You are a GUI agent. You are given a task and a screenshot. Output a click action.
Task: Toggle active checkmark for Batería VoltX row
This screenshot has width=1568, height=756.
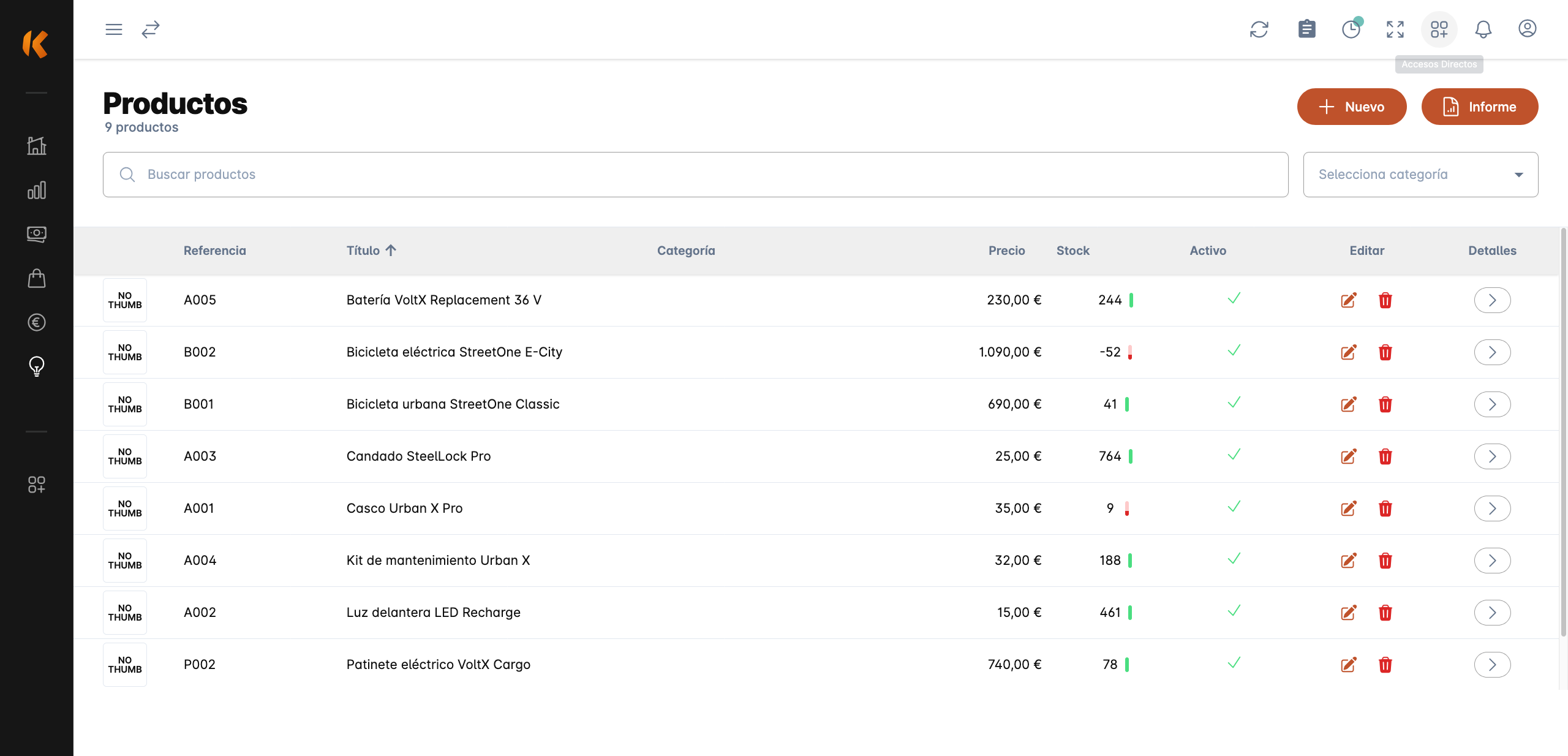coord(1234,299)
